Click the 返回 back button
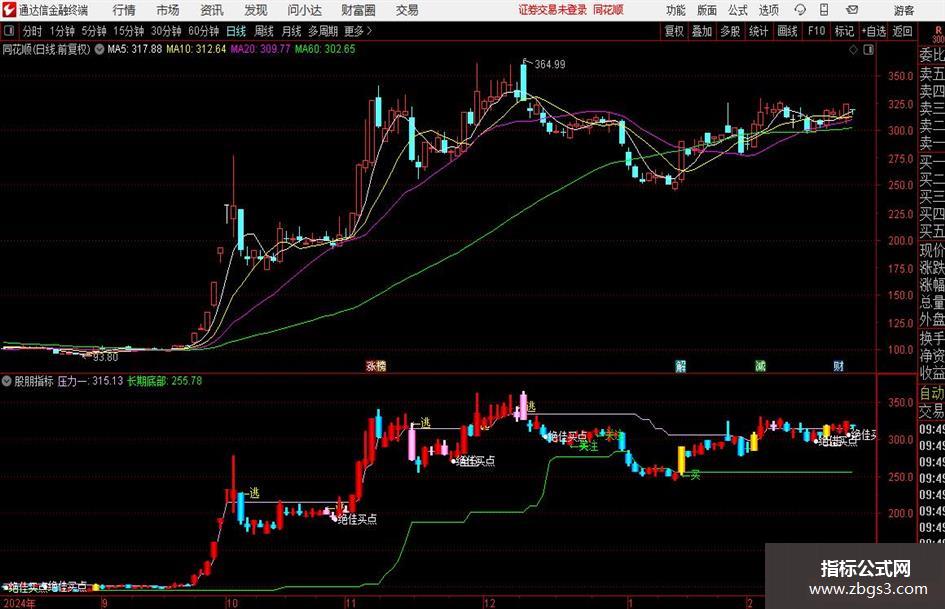The image size is (945, 609). [x=902, y=31]
